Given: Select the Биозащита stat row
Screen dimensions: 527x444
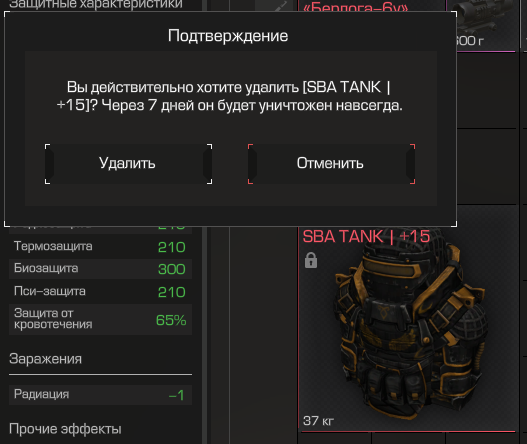Looking at the screenshot, I should point(100,269).
